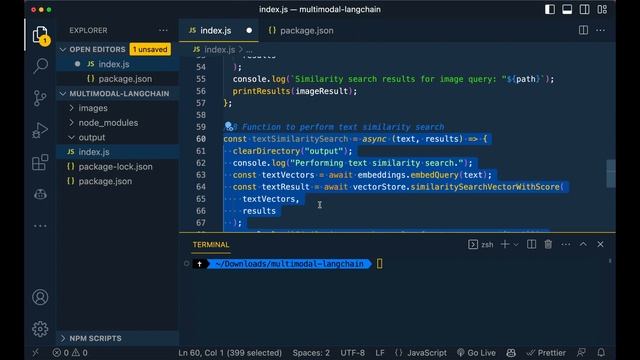This screenshot has width=640, height=360.
Task: Click index.js breadcrumb above the editor
Action: tap(220, 49)
